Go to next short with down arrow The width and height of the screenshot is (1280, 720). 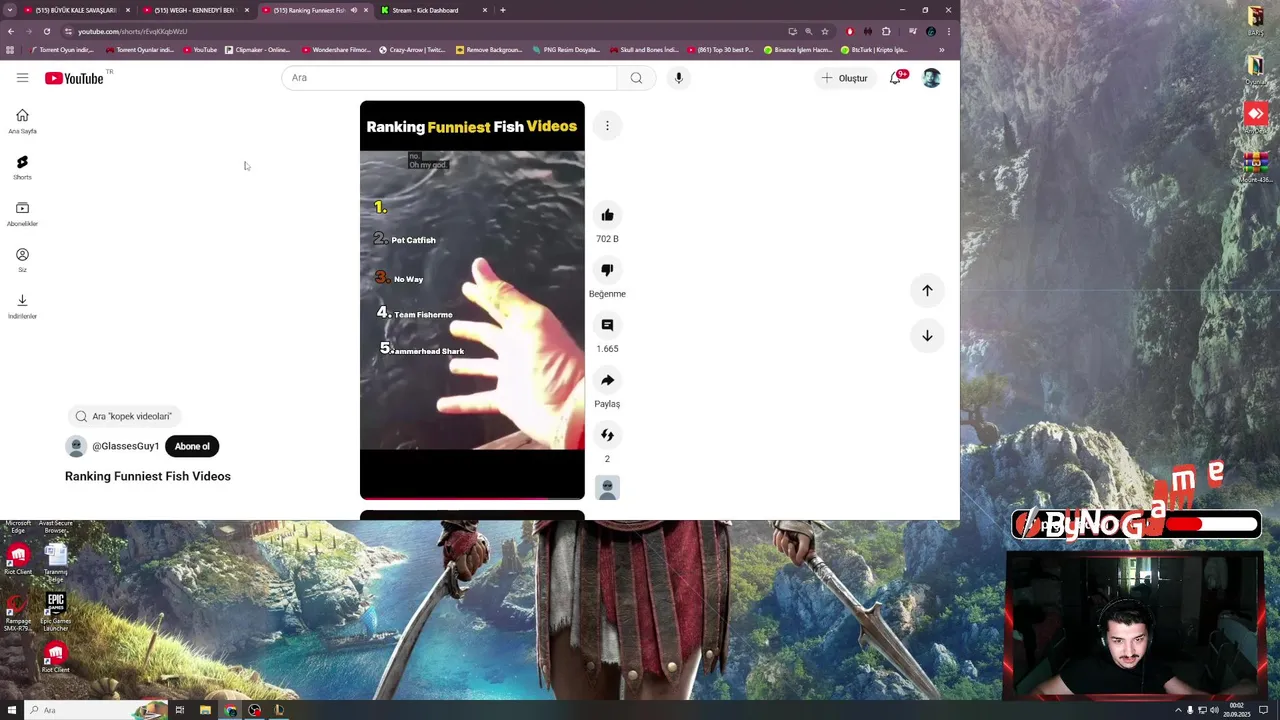point(927,336)
